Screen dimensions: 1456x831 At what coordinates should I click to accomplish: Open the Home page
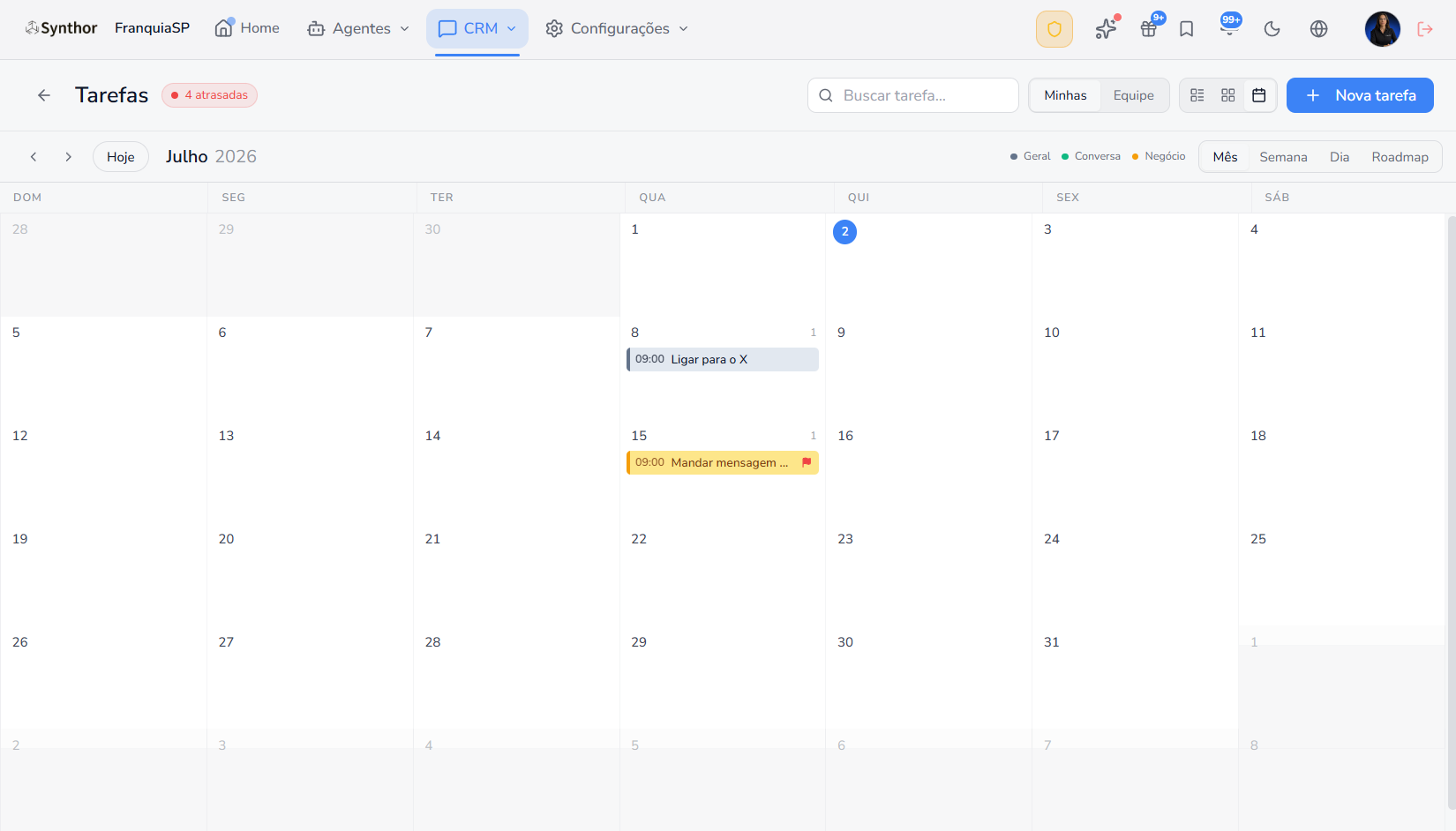click(247, 28)
